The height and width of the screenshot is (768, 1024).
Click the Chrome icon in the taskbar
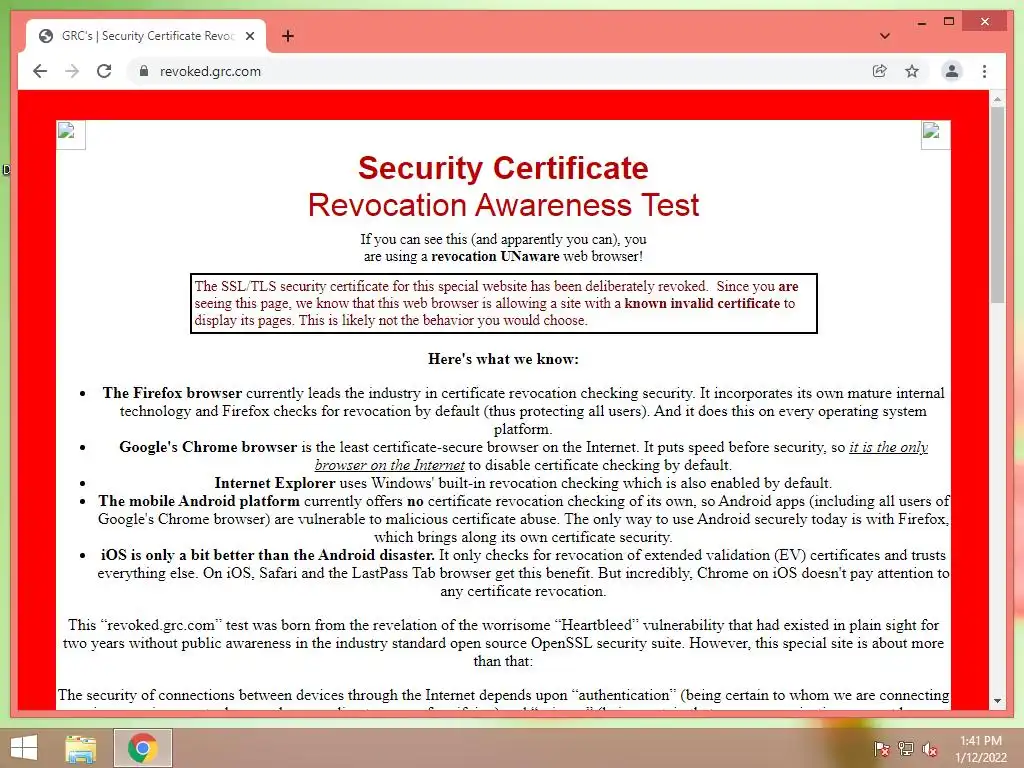click(x=142, y=748)
